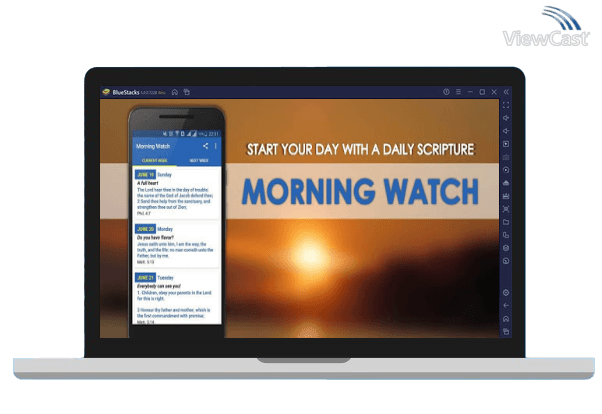
Task: Click the circular arrow icon below layers
Action: tap(506, 261)
